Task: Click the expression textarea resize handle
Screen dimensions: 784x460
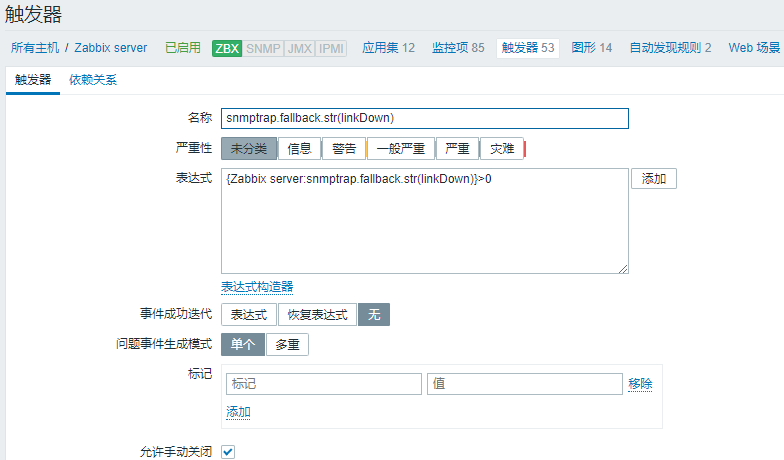Action: (x=623, y=269)
